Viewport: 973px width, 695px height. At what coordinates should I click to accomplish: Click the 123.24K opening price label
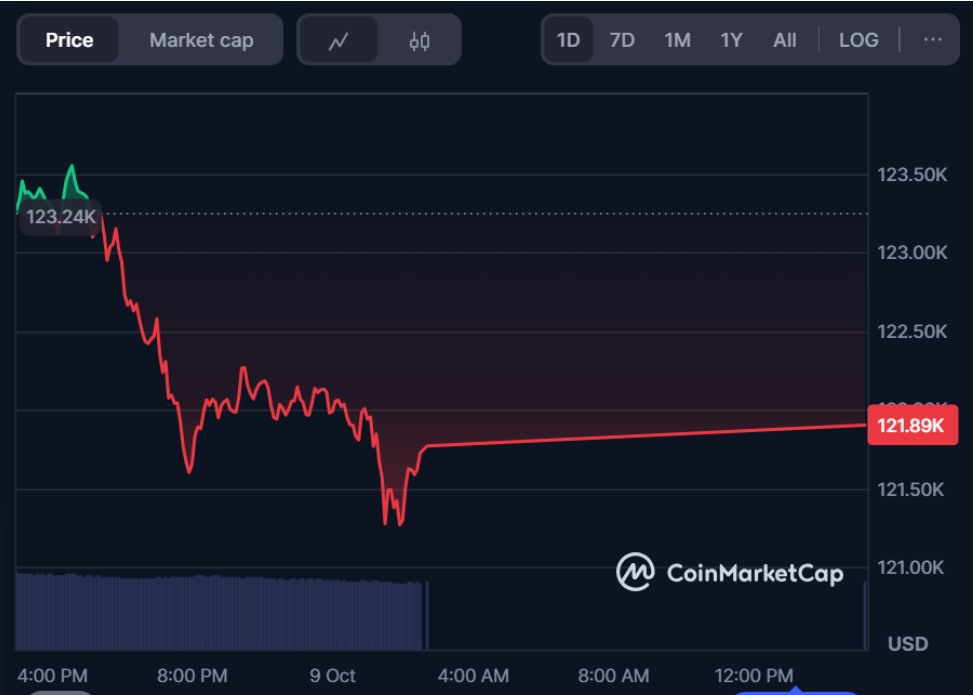tap(61, 216)
